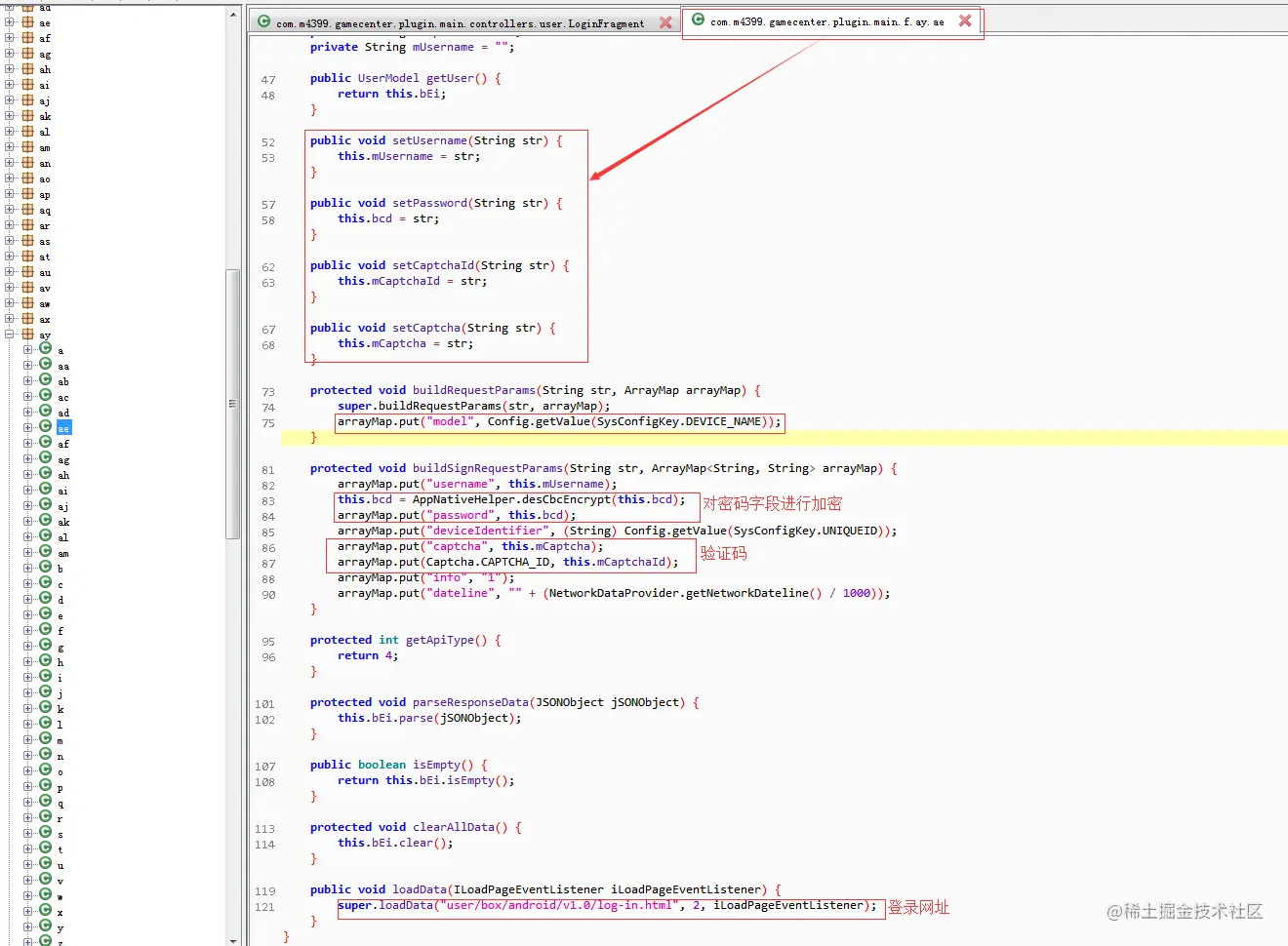The image size is (1288, 946).
Task: Click the class icon for class b
Action: (x=45, y=568)
